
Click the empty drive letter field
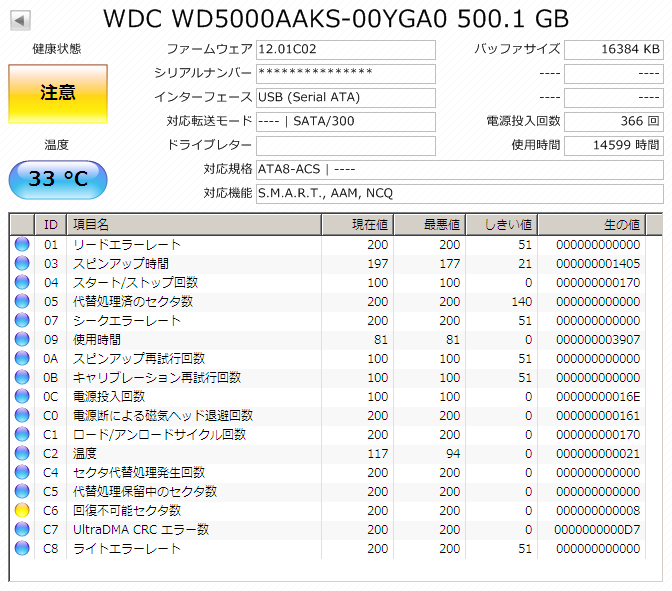coord(346,146)
